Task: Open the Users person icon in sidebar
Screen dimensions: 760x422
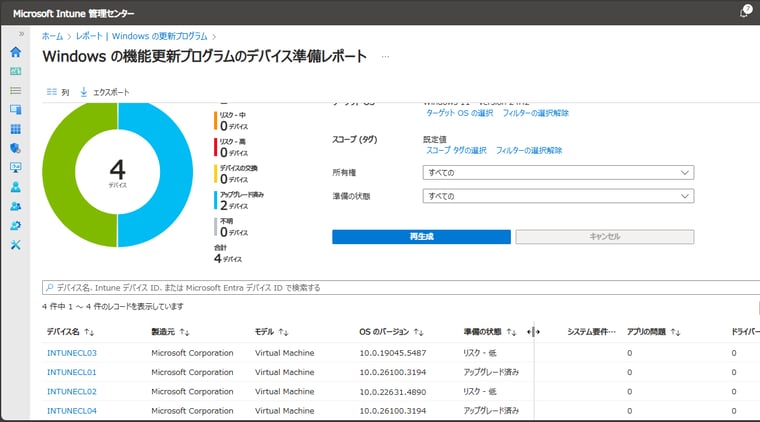Action: 16,187
